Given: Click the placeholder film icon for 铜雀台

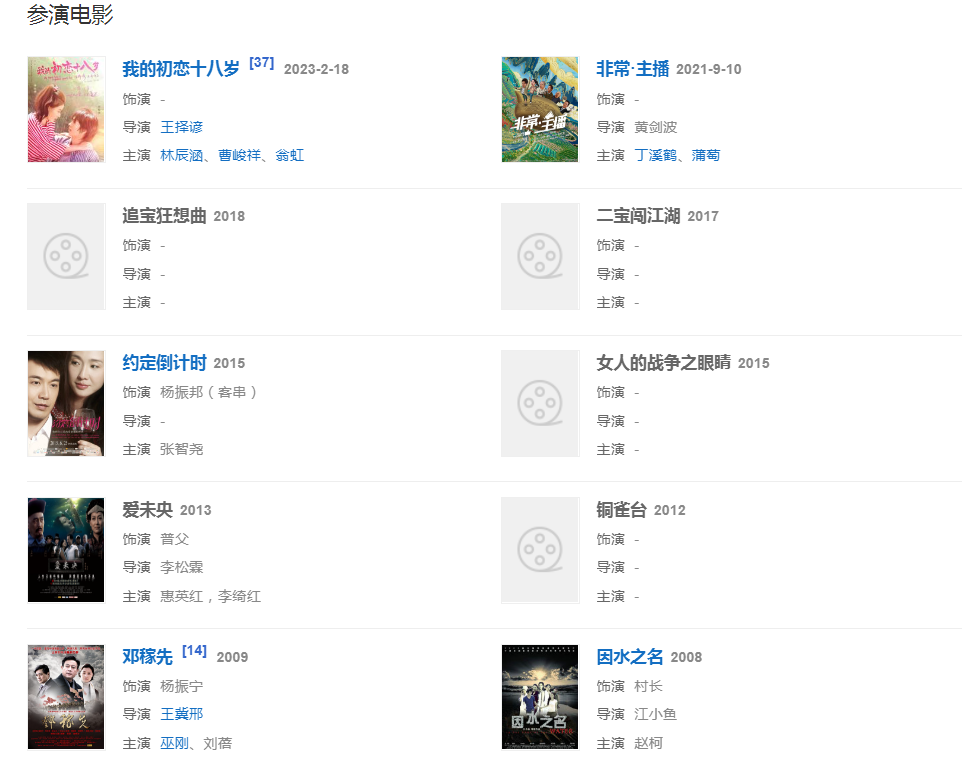Looking at the screenshot, I should point(540,550).
